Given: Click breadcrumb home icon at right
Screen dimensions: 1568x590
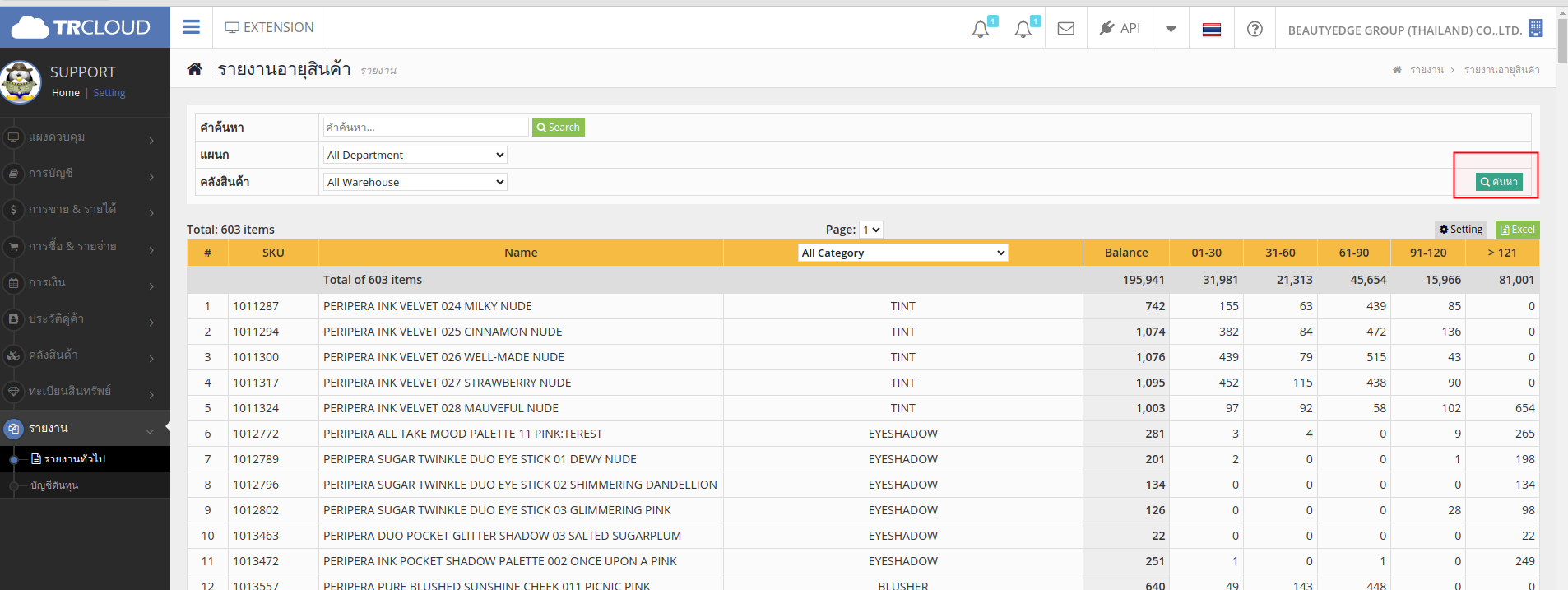Looking at the screenshot, I should 1397,70.
